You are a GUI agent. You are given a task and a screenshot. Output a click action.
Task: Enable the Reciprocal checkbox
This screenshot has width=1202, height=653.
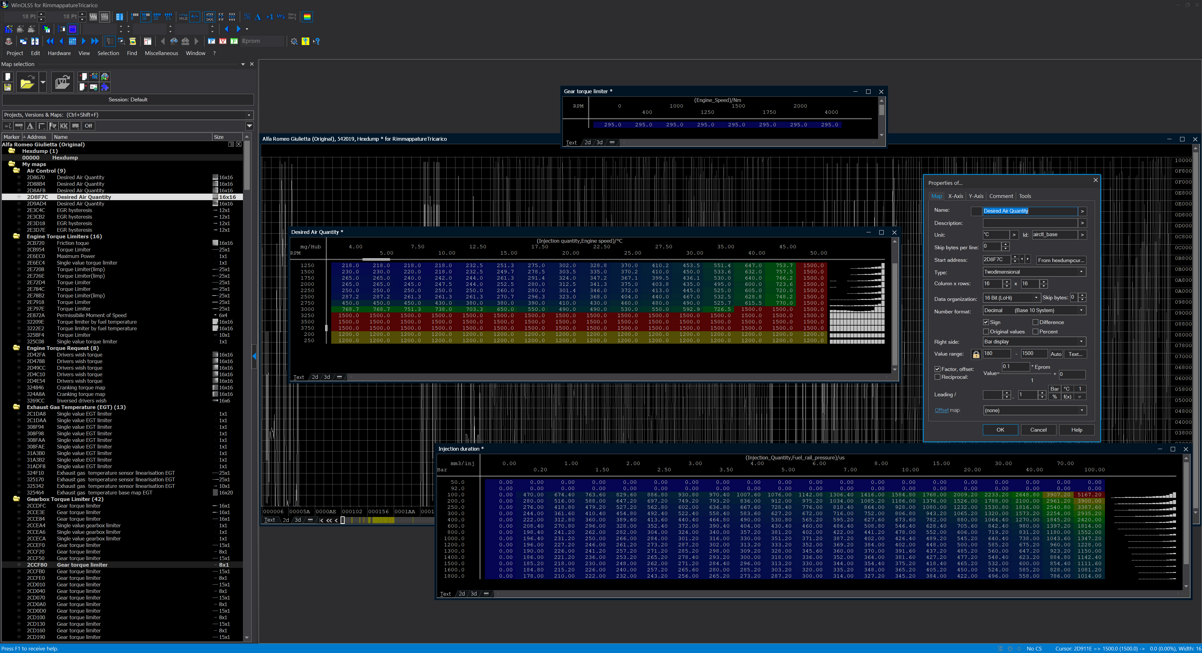click(937, 377)
